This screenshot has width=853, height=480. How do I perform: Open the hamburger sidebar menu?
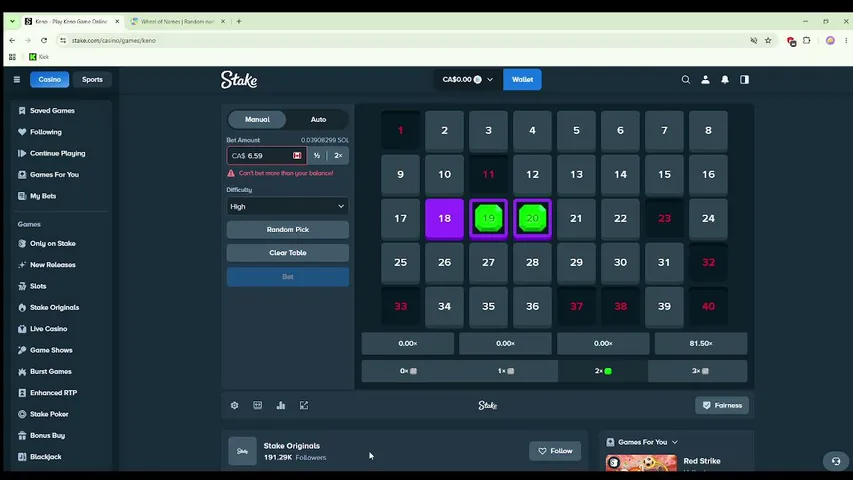(x=17, y=79)
